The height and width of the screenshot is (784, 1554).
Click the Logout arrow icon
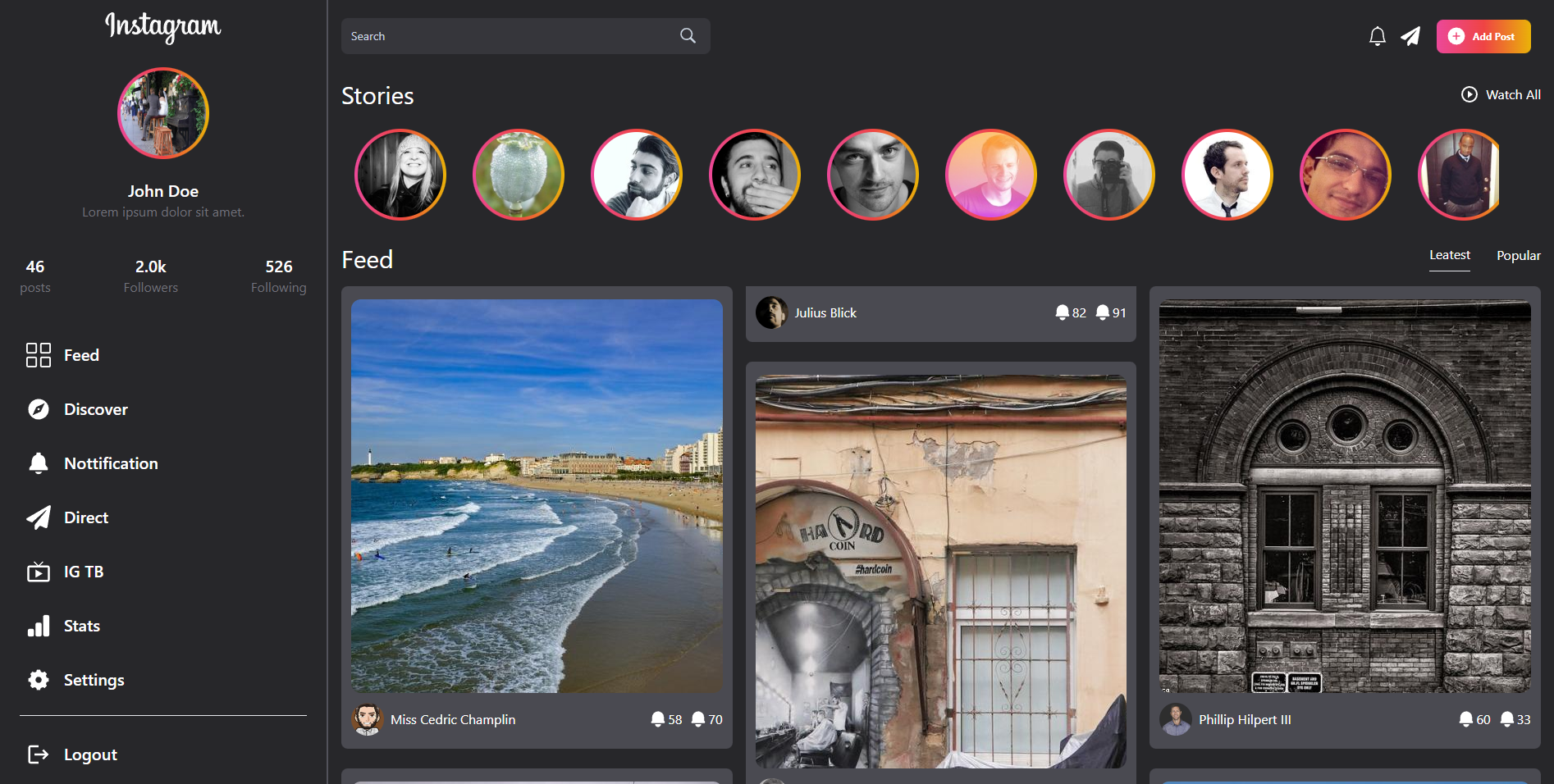[x=39, y=754]
